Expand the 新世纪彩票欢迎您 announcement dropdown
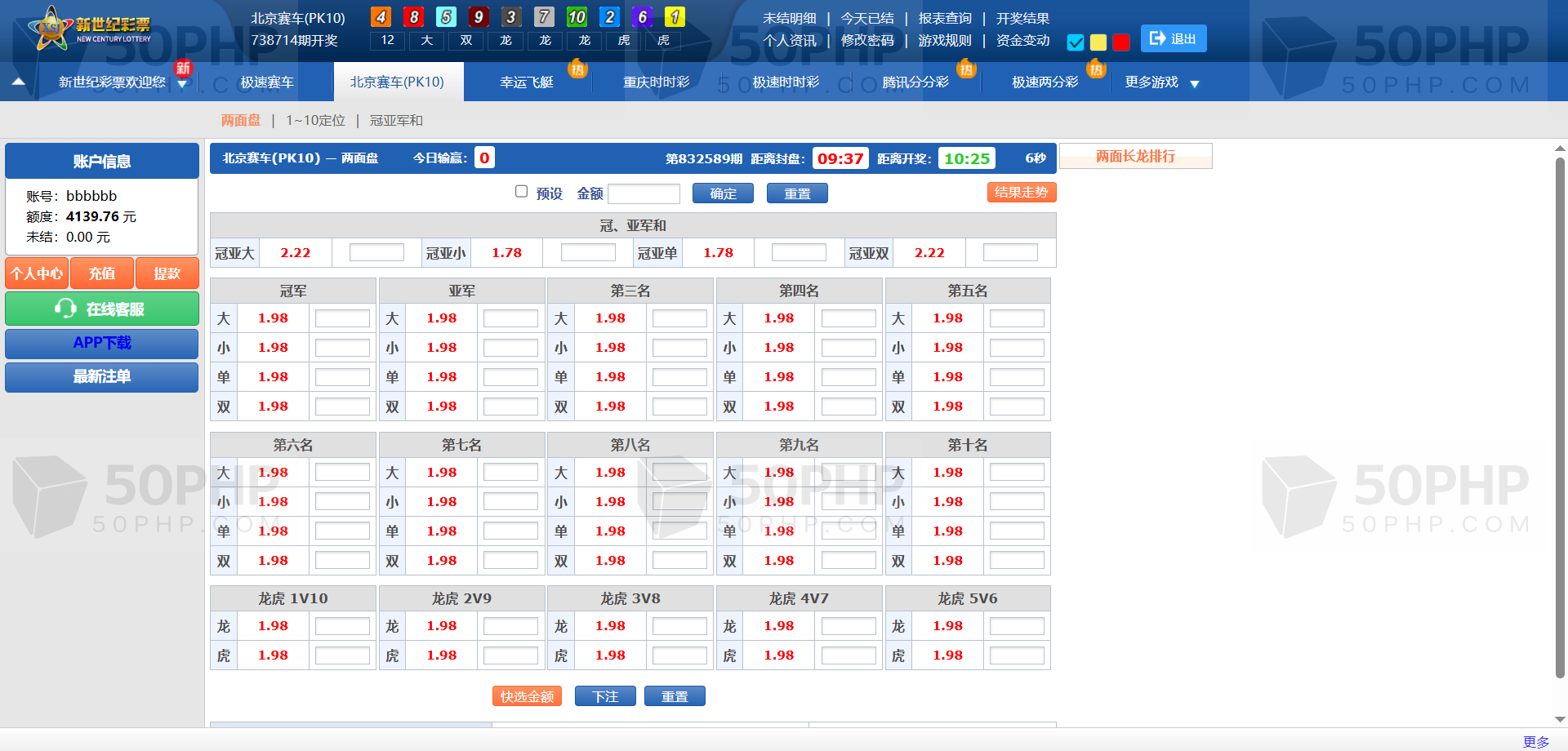 [181, 83]
